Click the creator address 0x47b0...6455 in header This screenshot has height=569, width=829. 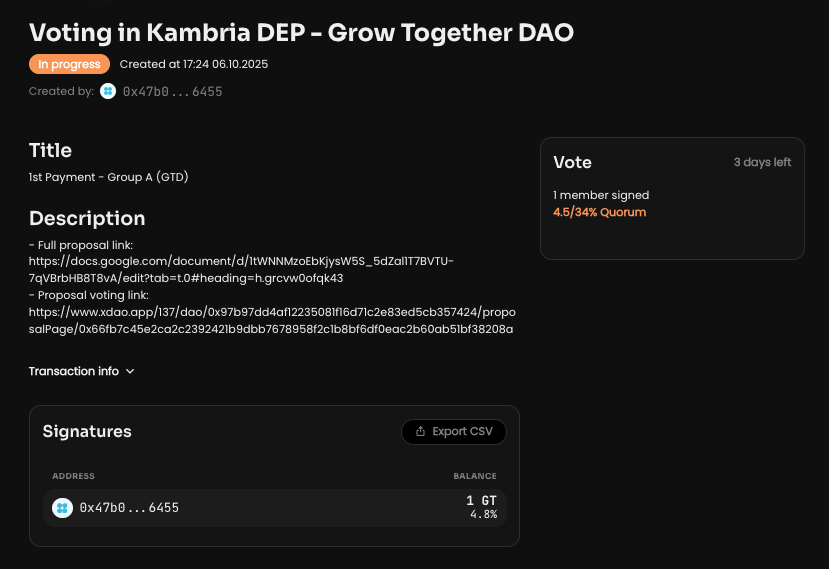click(172, 91)
